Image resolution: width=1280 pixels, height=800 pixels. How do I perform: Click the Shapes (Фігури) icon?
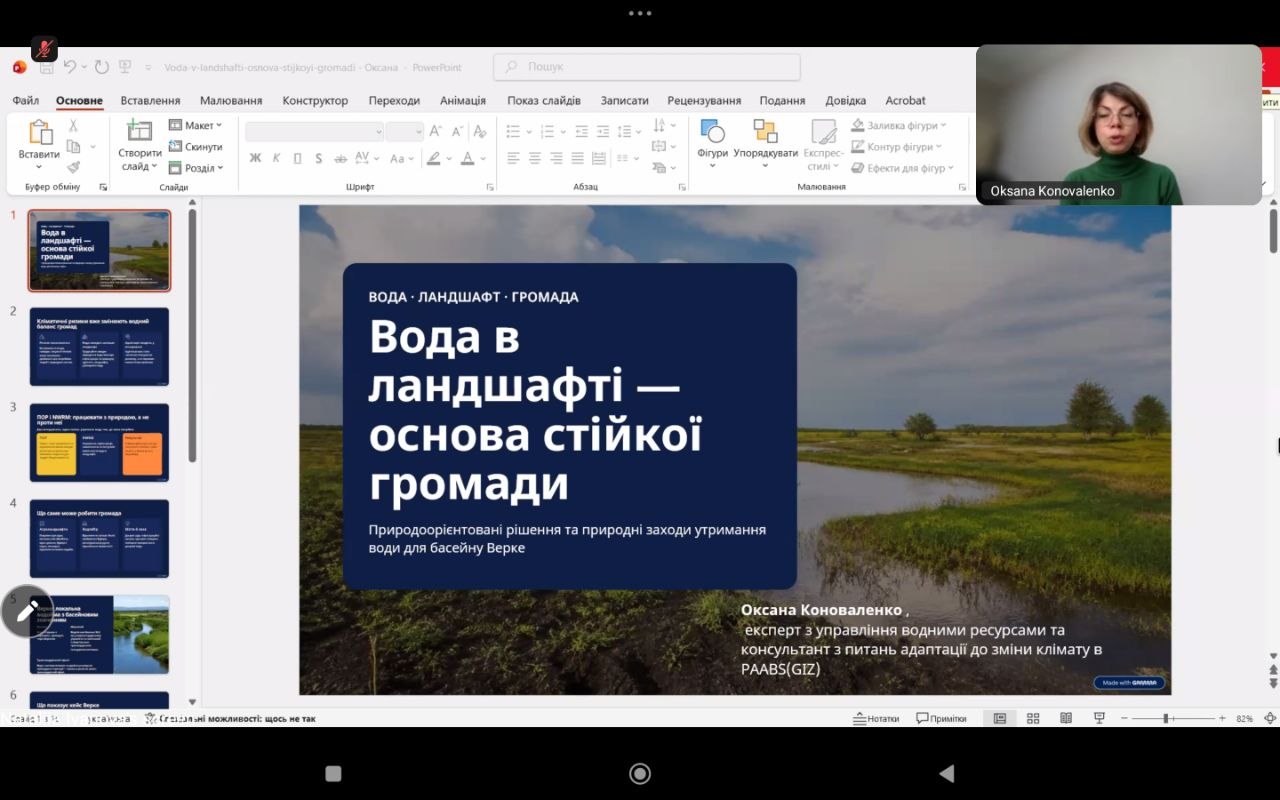(x=713, y=131)
